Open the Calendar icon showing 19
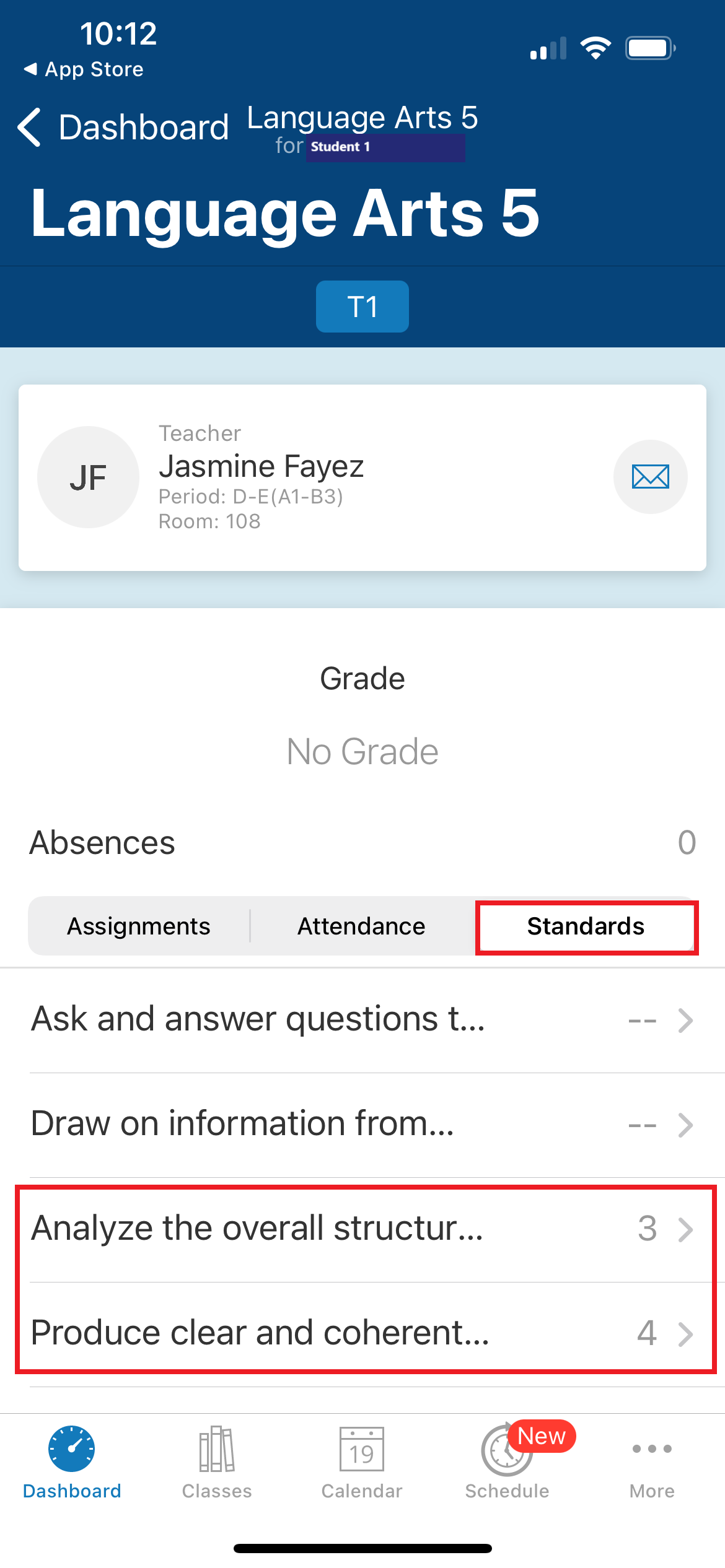 (362, 1448)
